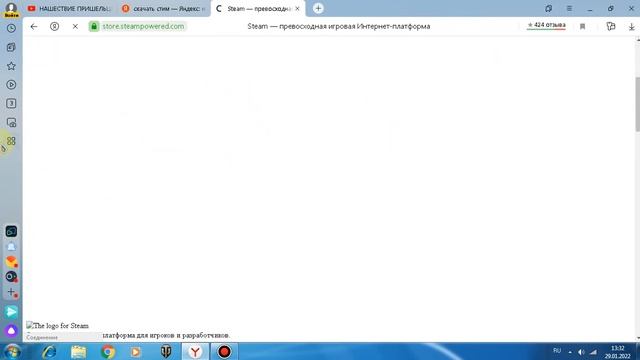Screen dimensions: 640x360
Task: Open the video play icon in sidebar
Action: 11,84
